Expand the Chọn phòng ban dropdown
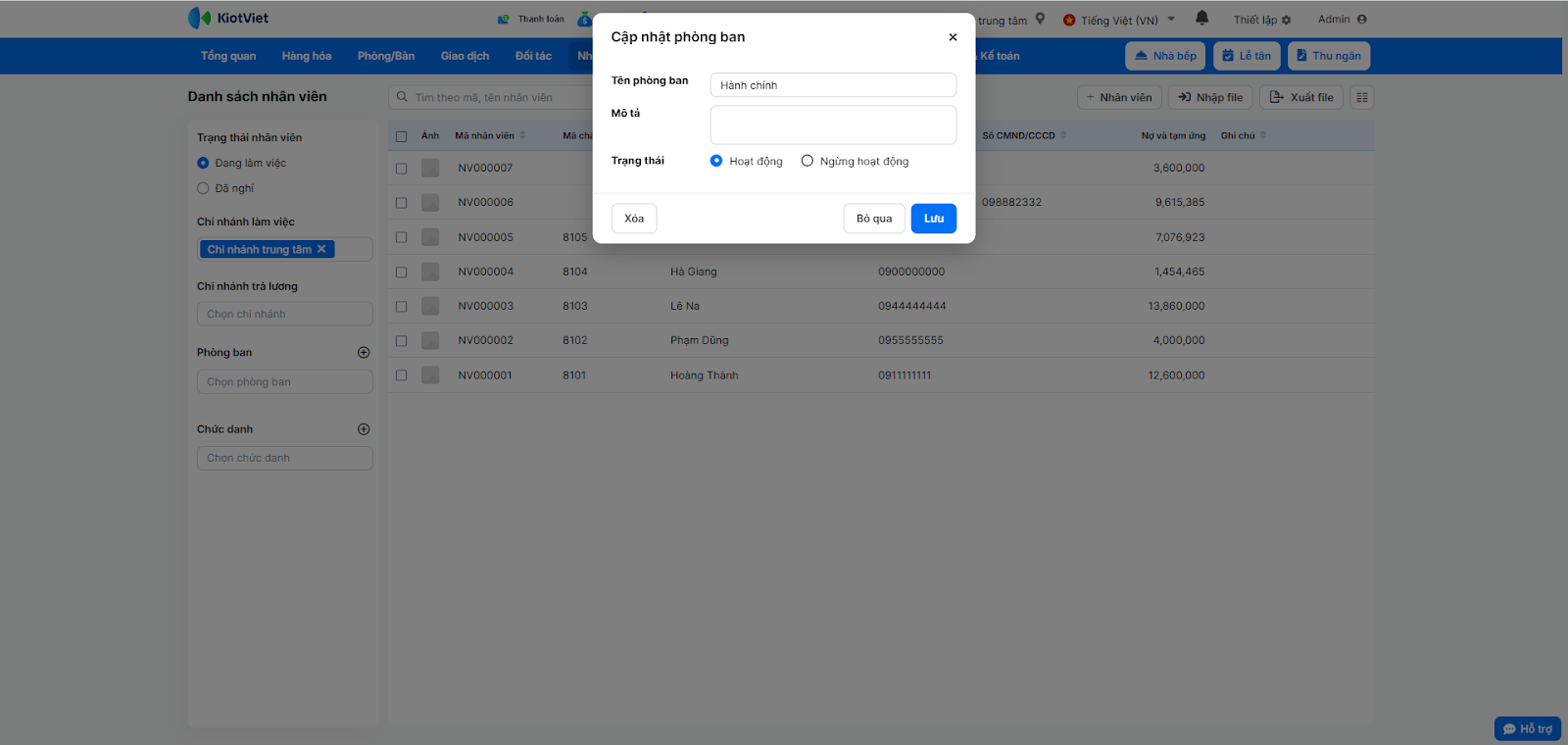 (x=284, y=382)
